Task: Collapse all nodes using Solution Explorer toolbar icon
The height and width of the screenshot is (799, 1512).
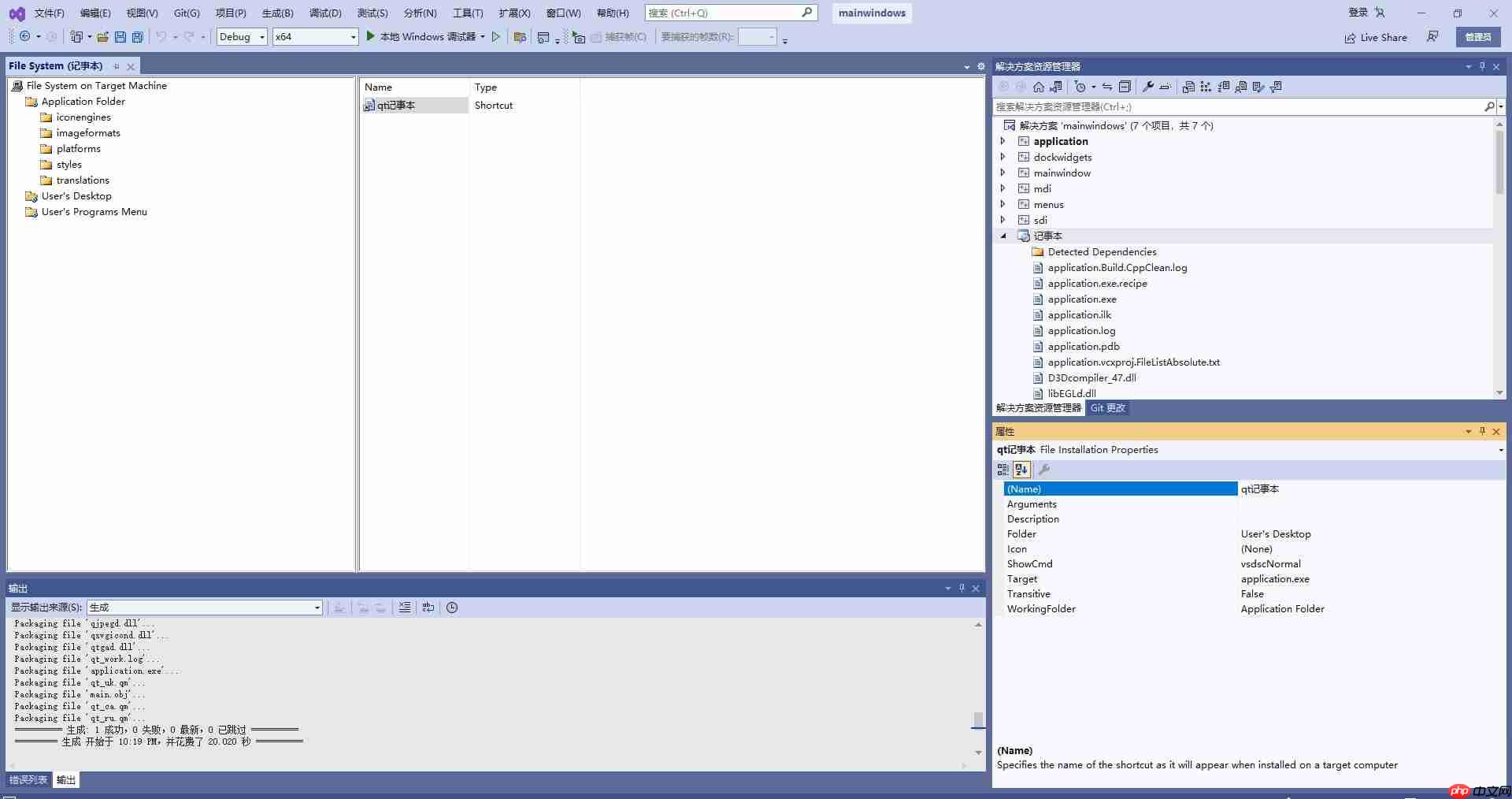Action: pos(1125,87)
